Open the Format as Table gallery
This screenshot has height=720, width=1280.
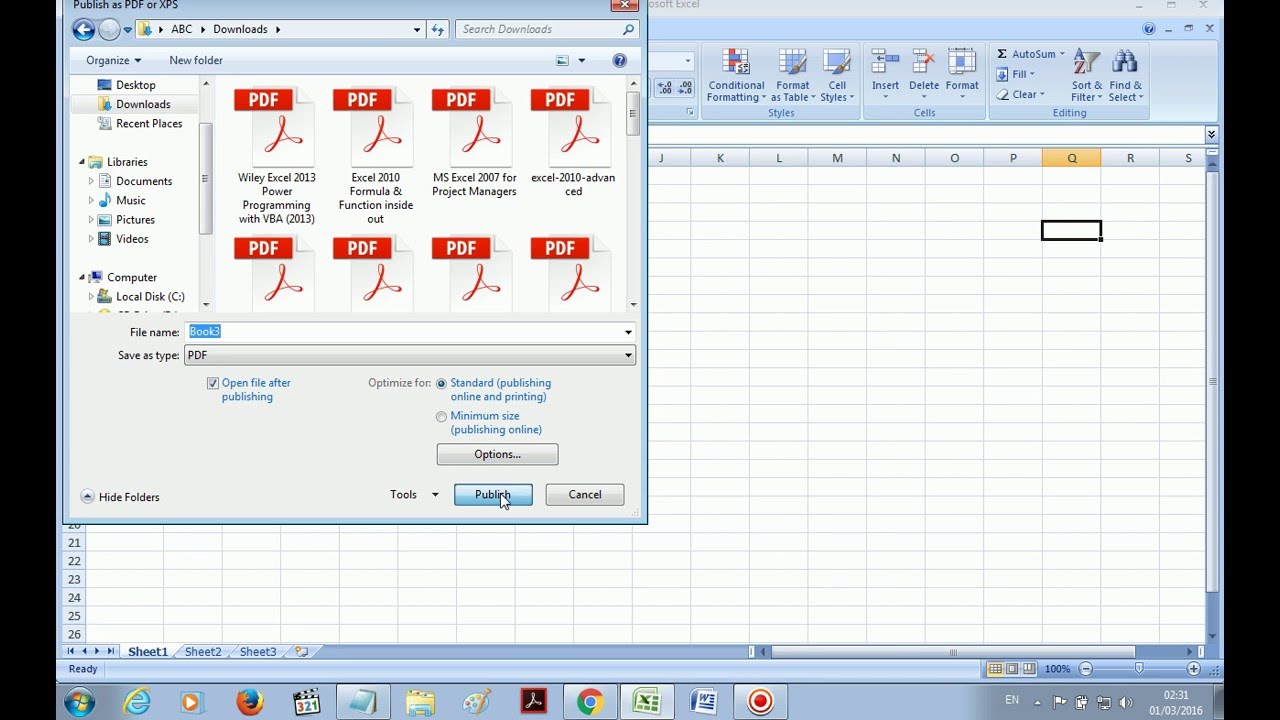[793, 75]
